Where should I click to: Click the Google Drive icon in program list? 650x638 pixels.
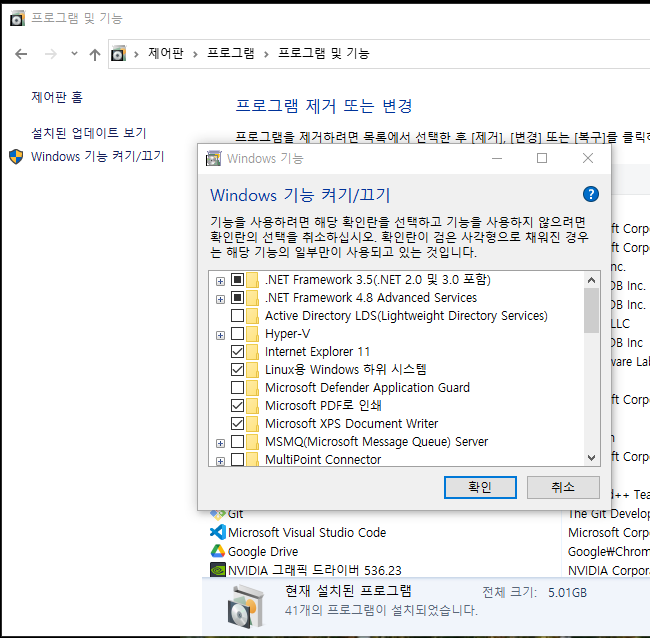click(218, 551)
